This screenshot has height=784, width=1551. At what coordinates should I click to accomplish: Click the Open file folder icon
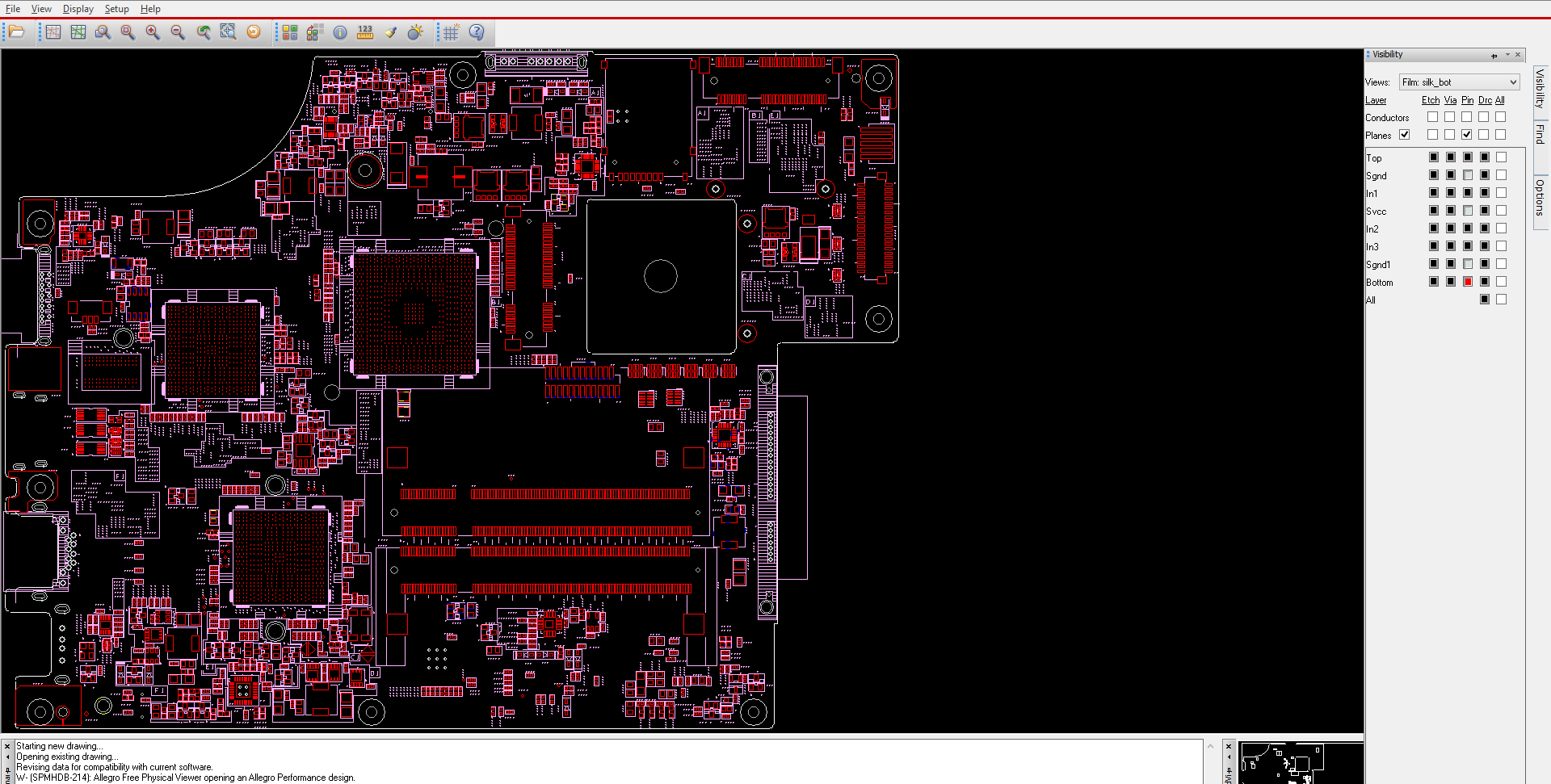pos(16,32)
